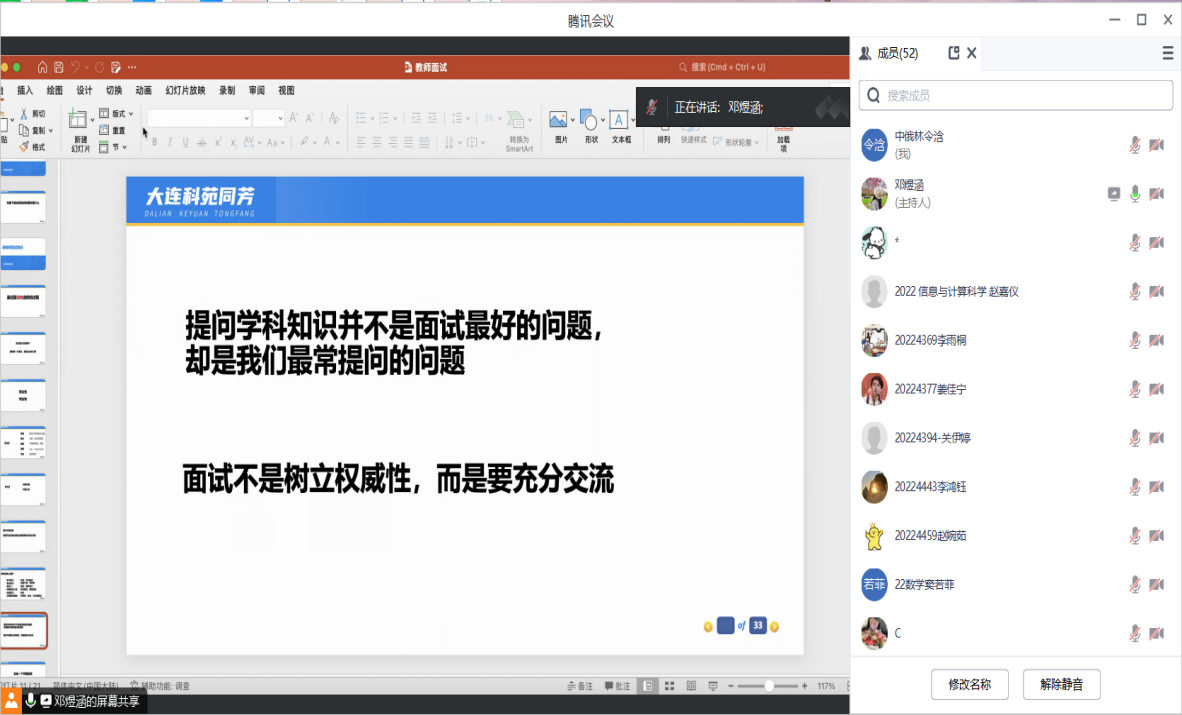Click the zoom slider handle in status bar

coord(769,686)
